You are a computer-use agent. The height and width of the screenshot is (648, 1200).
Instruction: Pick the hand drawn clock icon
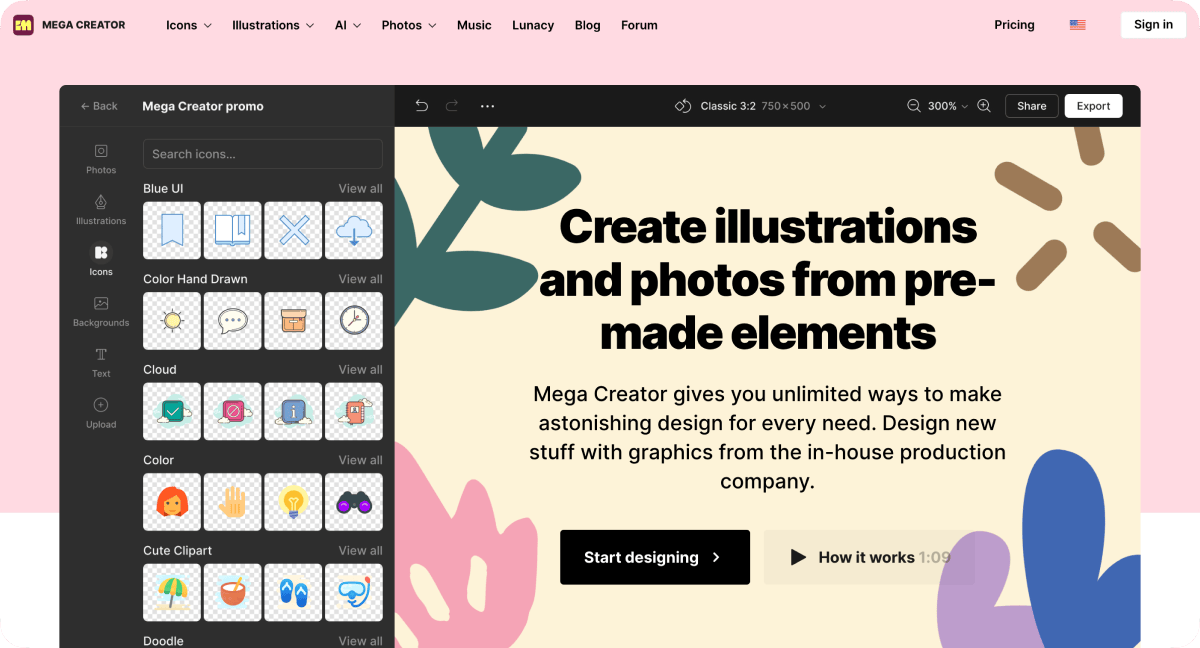click(354, 321)
